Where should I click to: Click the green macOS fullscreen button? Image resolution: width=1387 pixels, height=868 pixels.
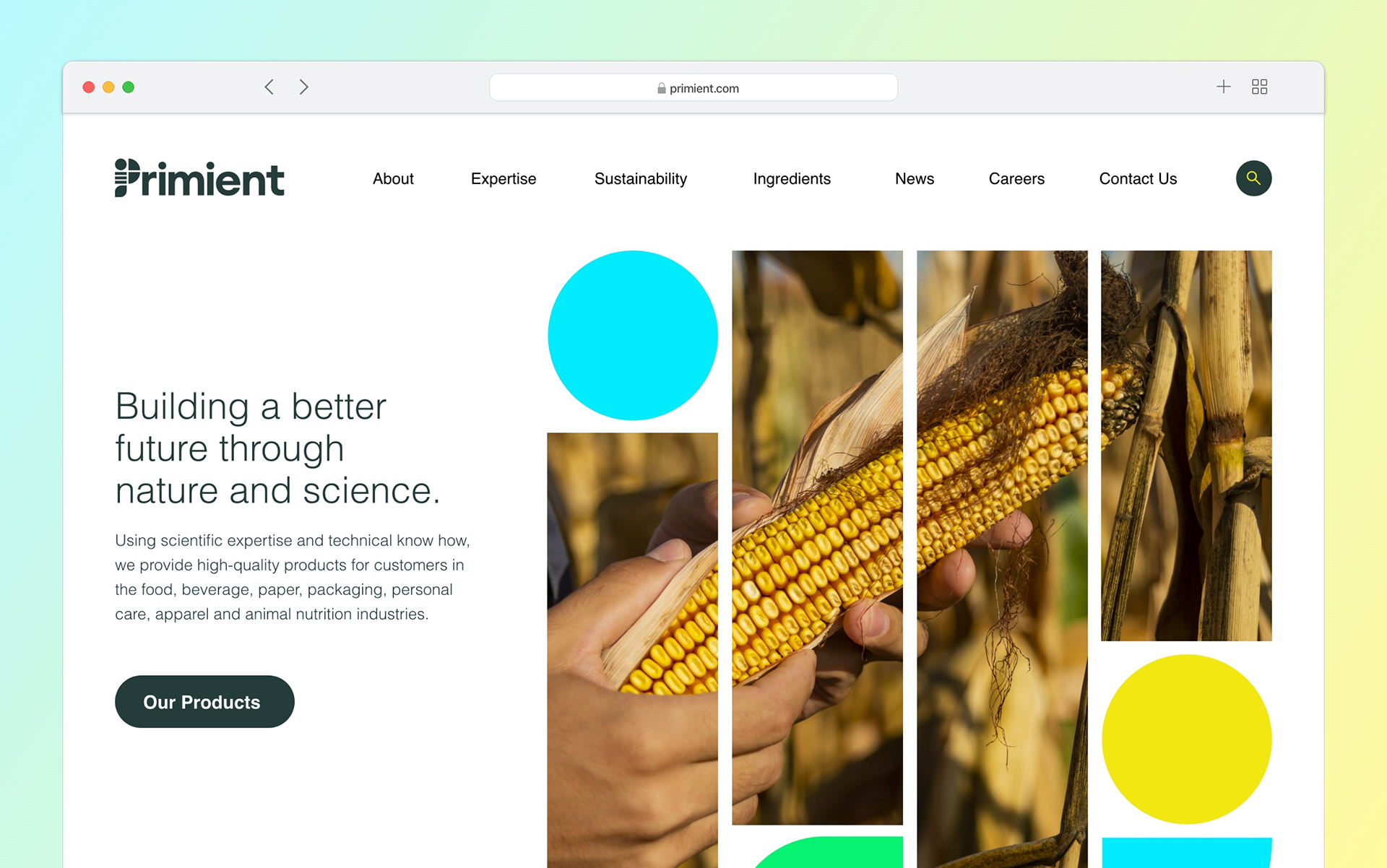tap(129, 87)
